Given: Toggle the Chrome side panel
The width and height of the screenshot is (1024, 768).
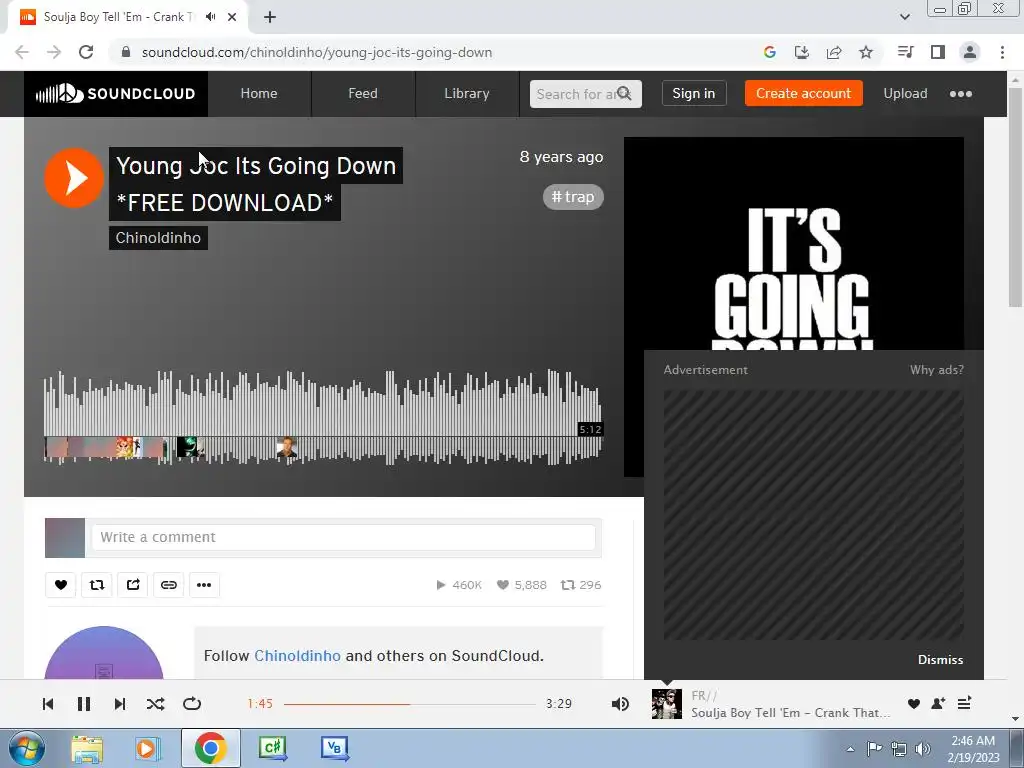Looking at the screenshot, I should (x=938, y=52).
